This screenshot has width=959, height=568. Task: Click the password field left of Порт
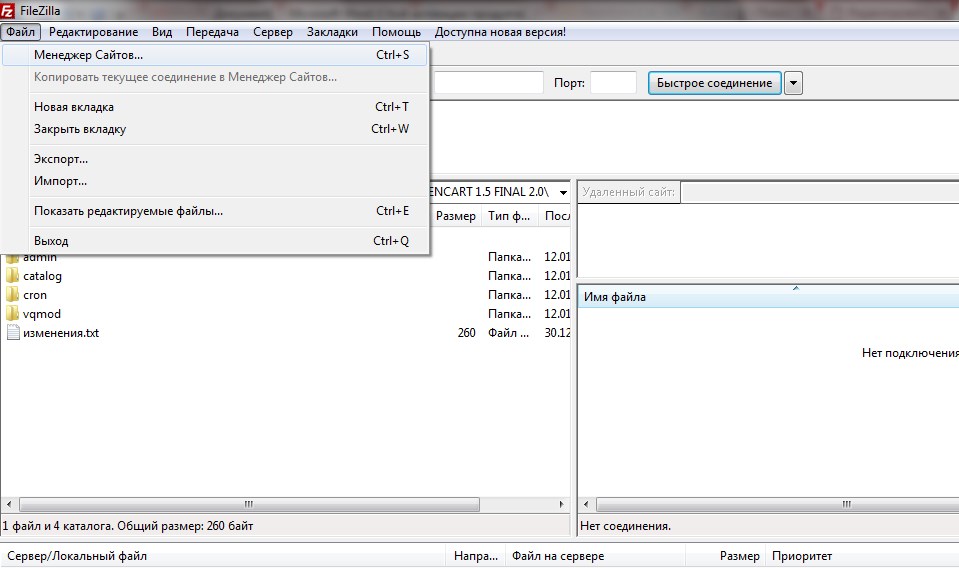(488, 83)
